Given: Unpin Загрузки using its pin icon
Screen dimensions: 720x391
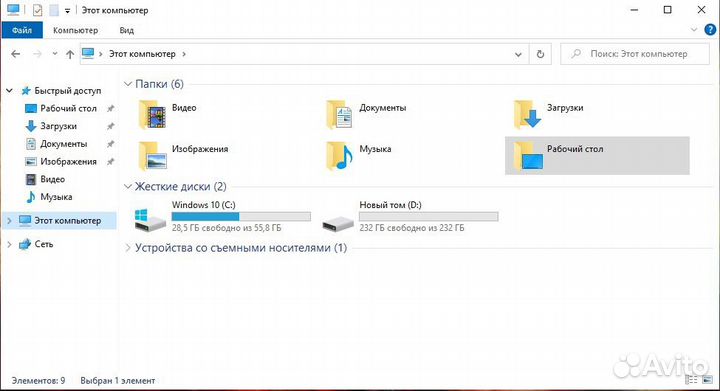Looking at the screenshot, I should (x=110, y=126).
